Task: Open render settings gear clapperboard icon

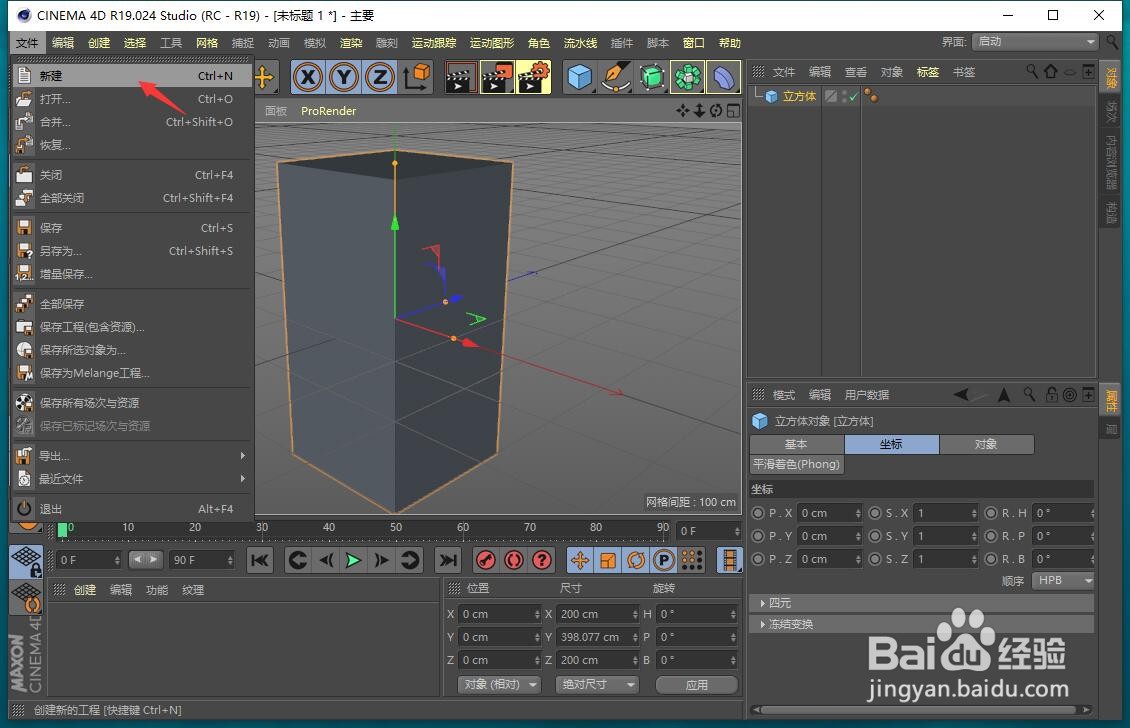Action: pyautogui.click(x=534, y=77)
